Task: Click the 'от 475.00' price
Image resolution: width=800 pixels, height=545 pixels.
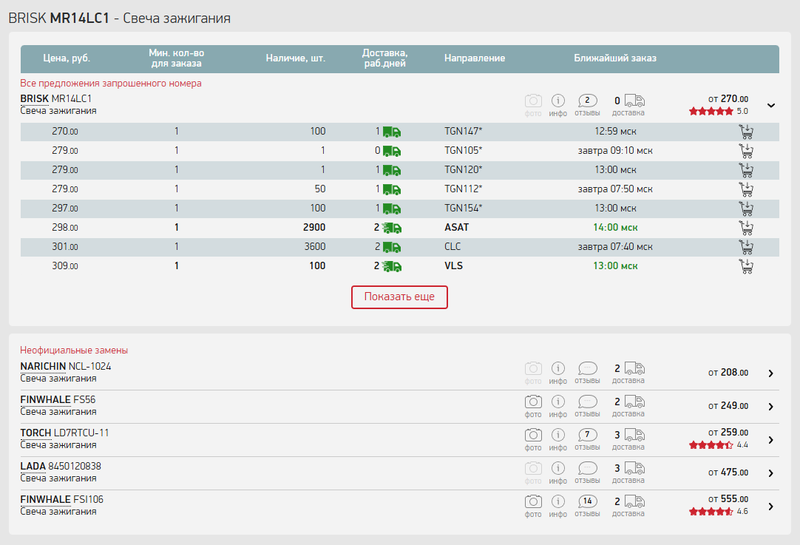Action: tap(728, 473)
